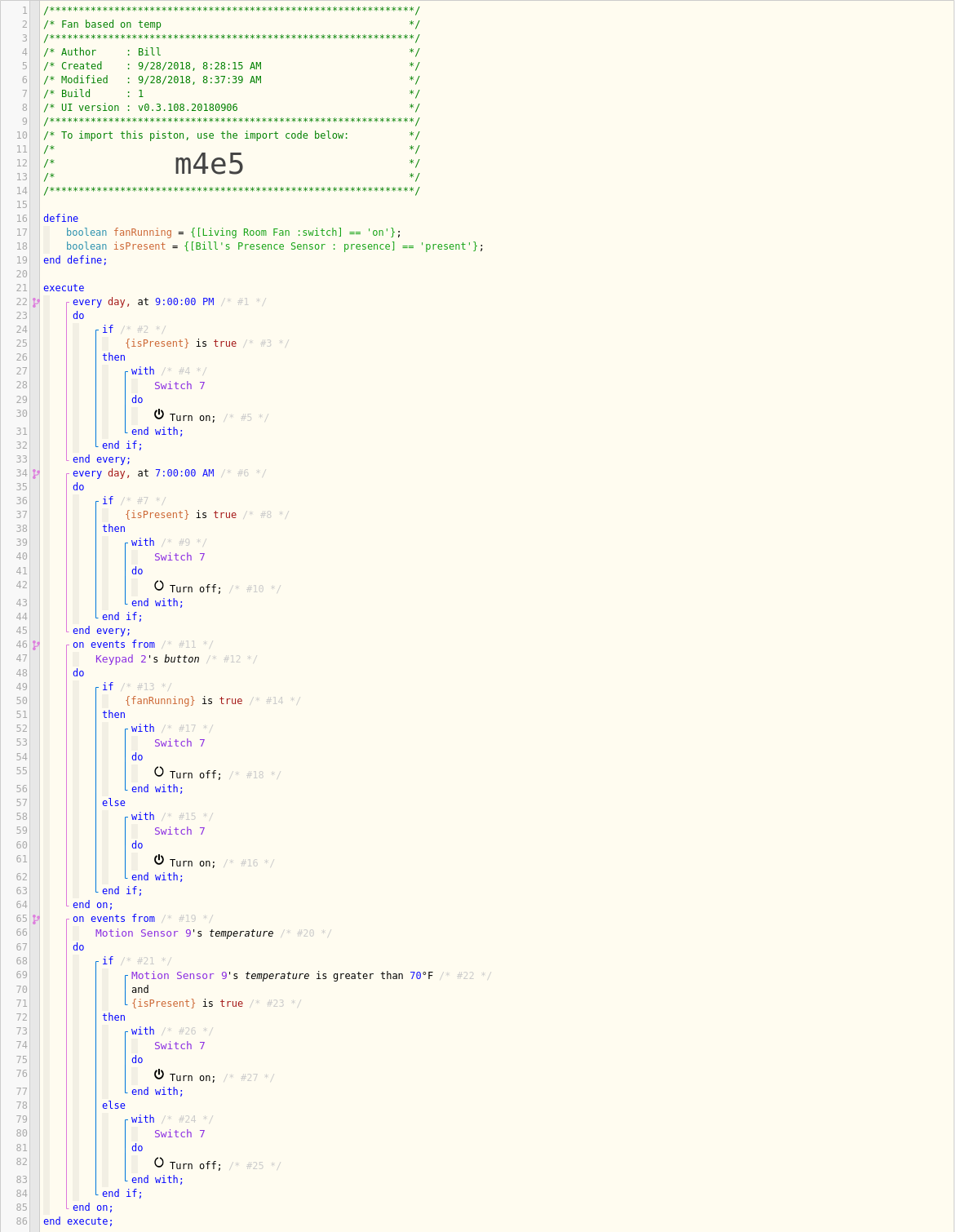
Task: Click the power icon beside Turn on #27
Action: click(159, 1075)
